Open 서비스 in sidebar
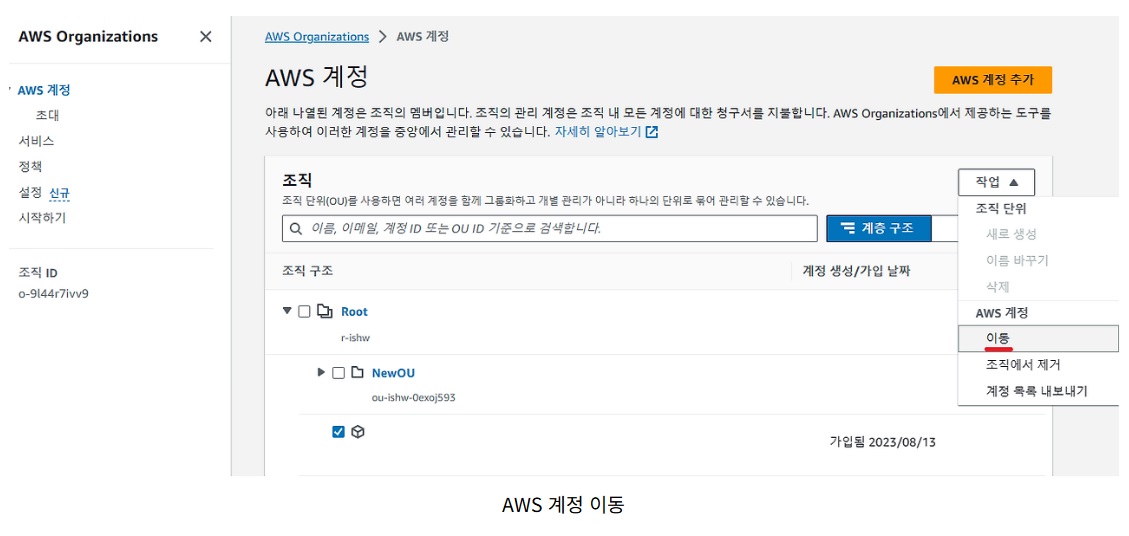This screenshot has height=536, width=1129. click(x=36, y=141)
